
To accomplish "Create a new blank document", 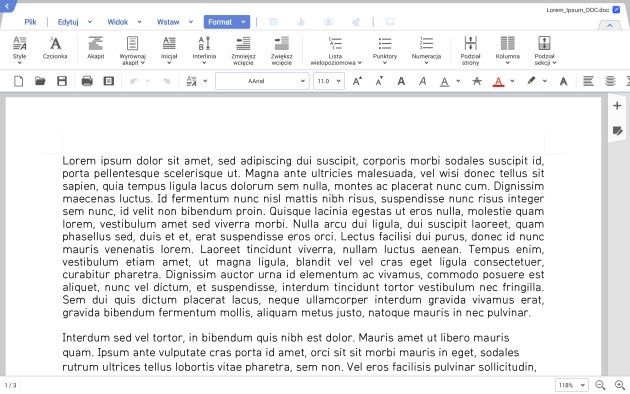I will pos(18,81).
